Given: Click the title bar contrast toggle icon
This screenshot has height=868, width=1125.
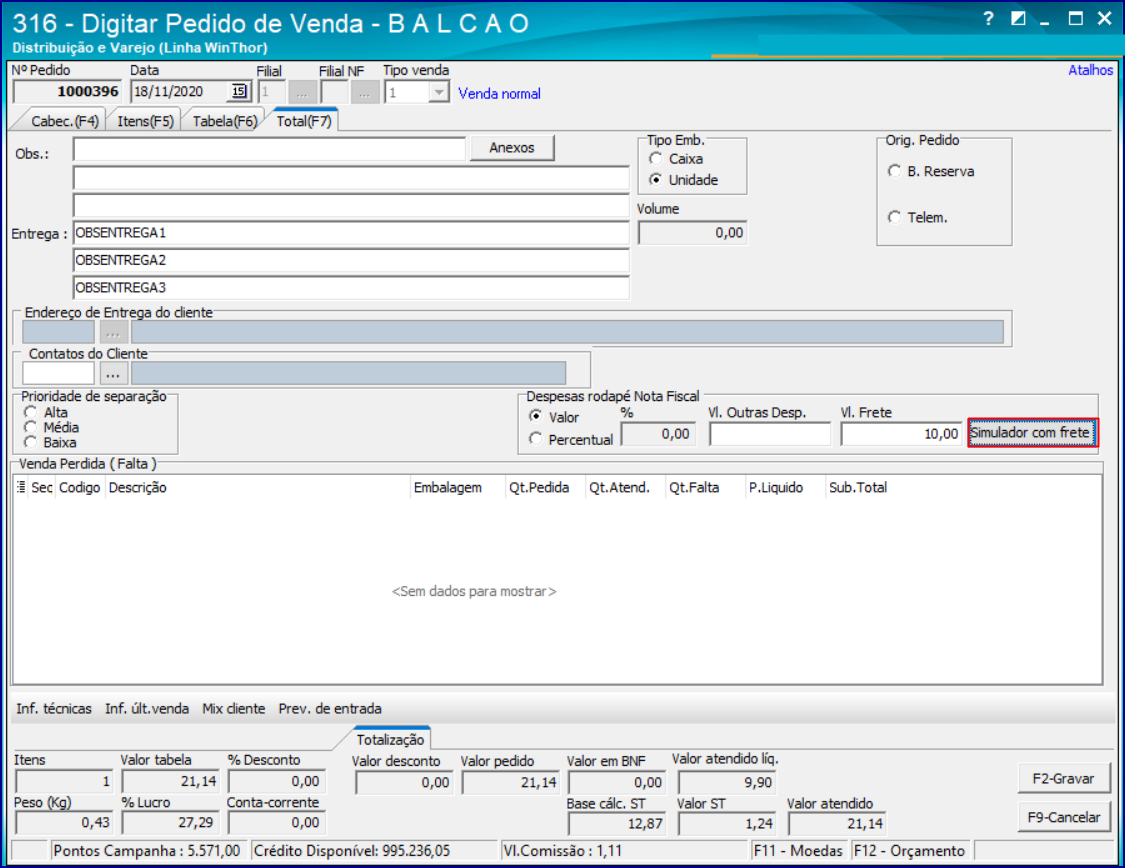Looking at the screenshot, I should click(x=1018, y=19).
